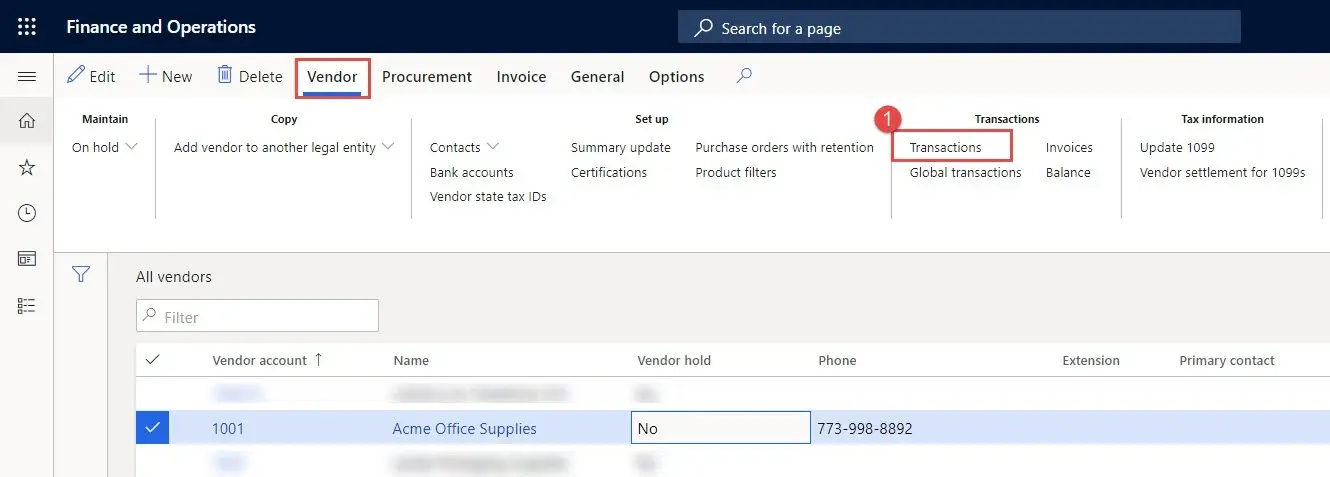Open the app launcher waffle icon

click(x=27, y=27)
